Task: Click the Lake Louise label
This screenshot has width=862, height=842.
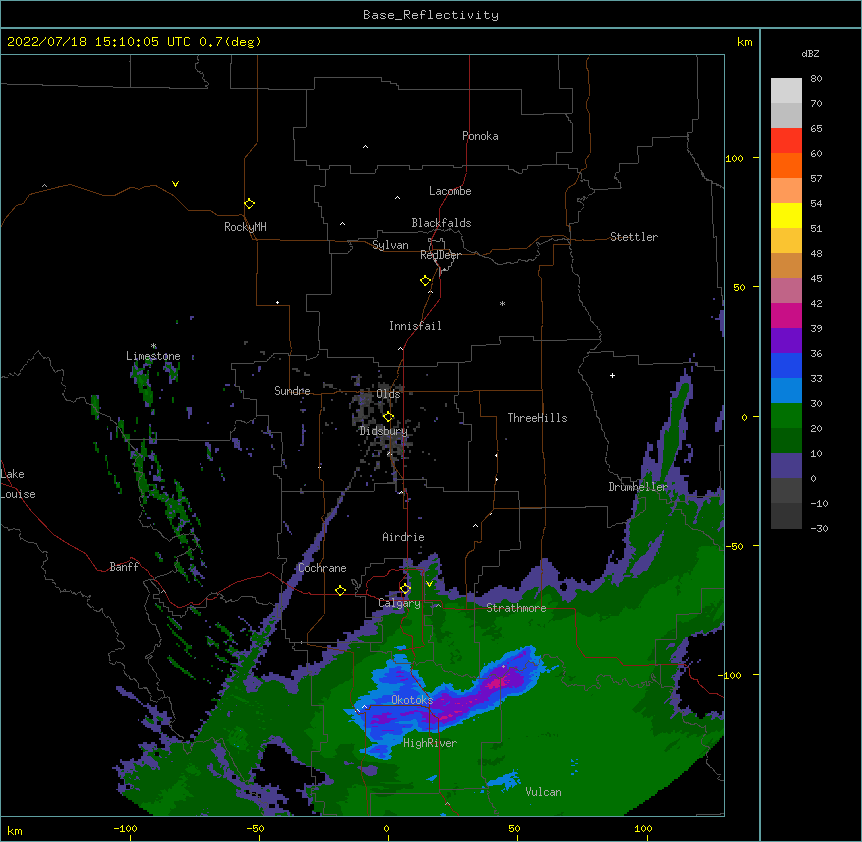Action: [18, 484]
